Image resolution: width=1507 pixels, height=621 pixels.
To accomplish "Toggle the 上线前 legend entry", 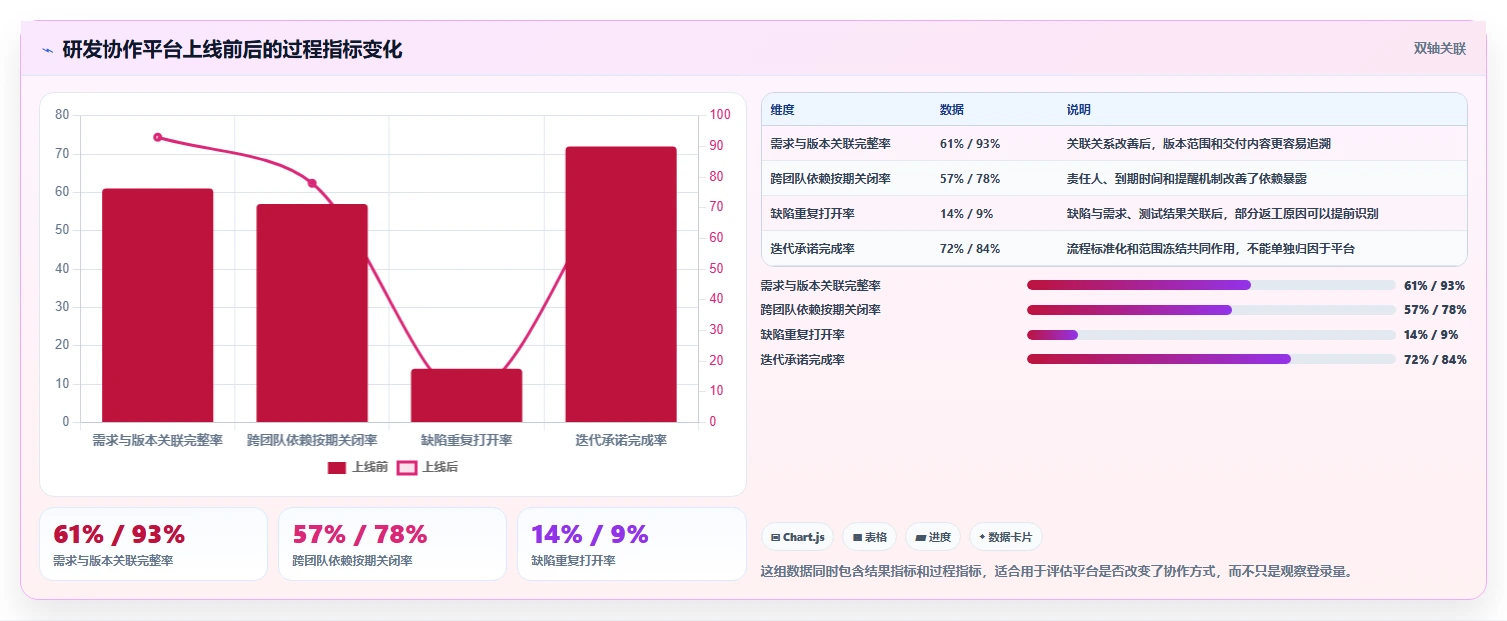I will click(x=358, y=467).
